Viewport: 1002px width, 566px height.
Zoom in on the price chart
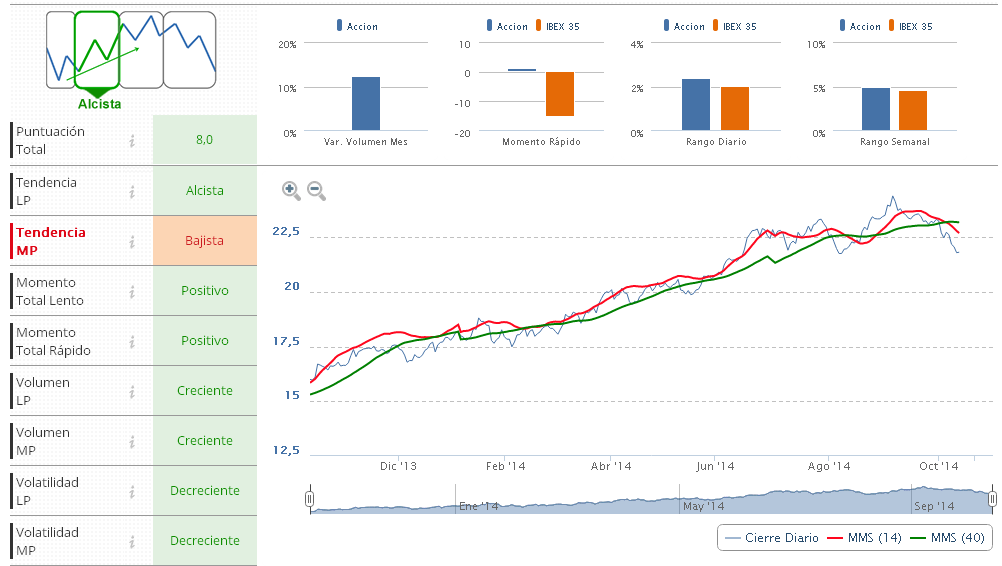click(x=291, y=190)
